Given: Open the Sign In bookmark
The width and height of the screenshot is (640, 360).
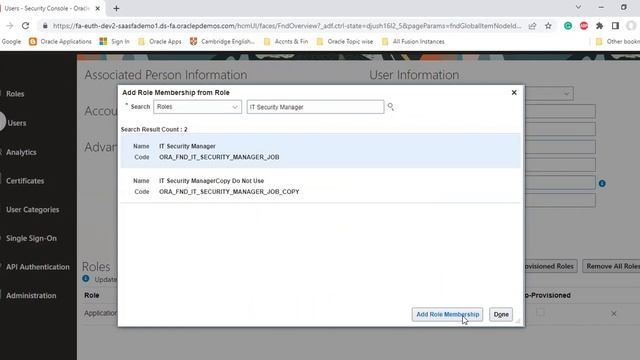Looking at the screenshot, I should pos(115,42).
